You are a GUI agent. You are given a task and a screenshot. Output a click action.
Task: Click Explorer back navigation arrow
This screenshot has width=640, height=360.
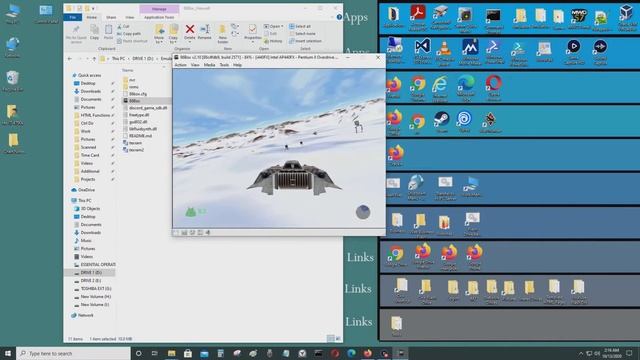69,59
